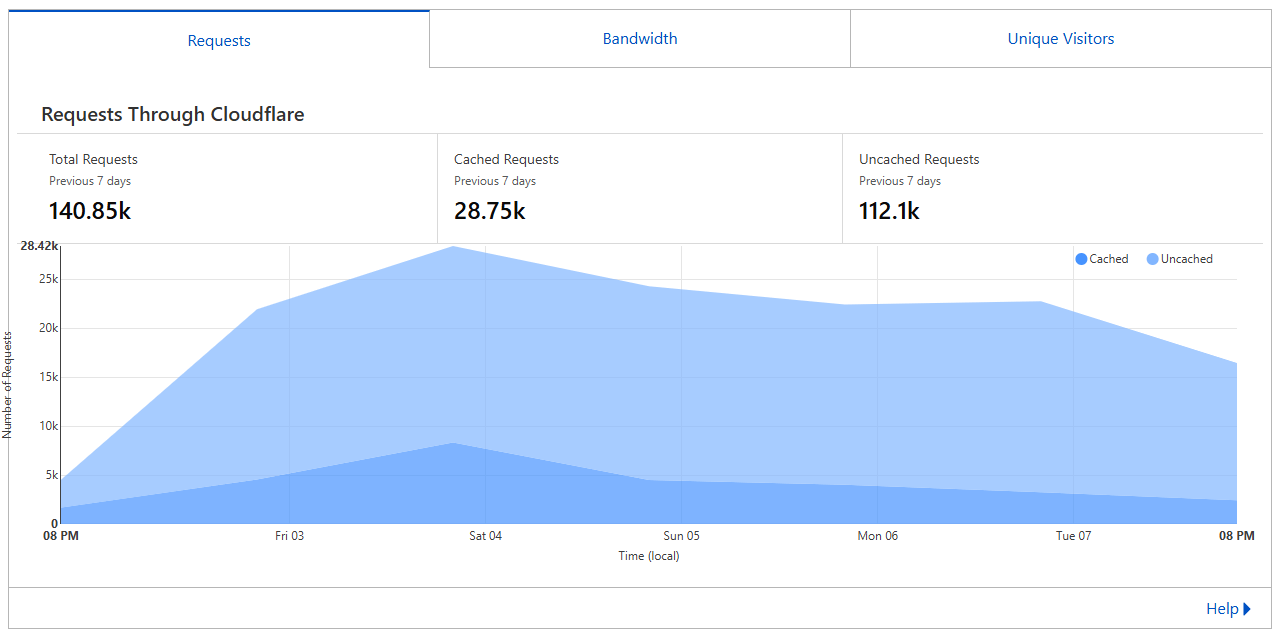Click the chart peak at Sat 04

pyautogui.click(x=455, y=247)
